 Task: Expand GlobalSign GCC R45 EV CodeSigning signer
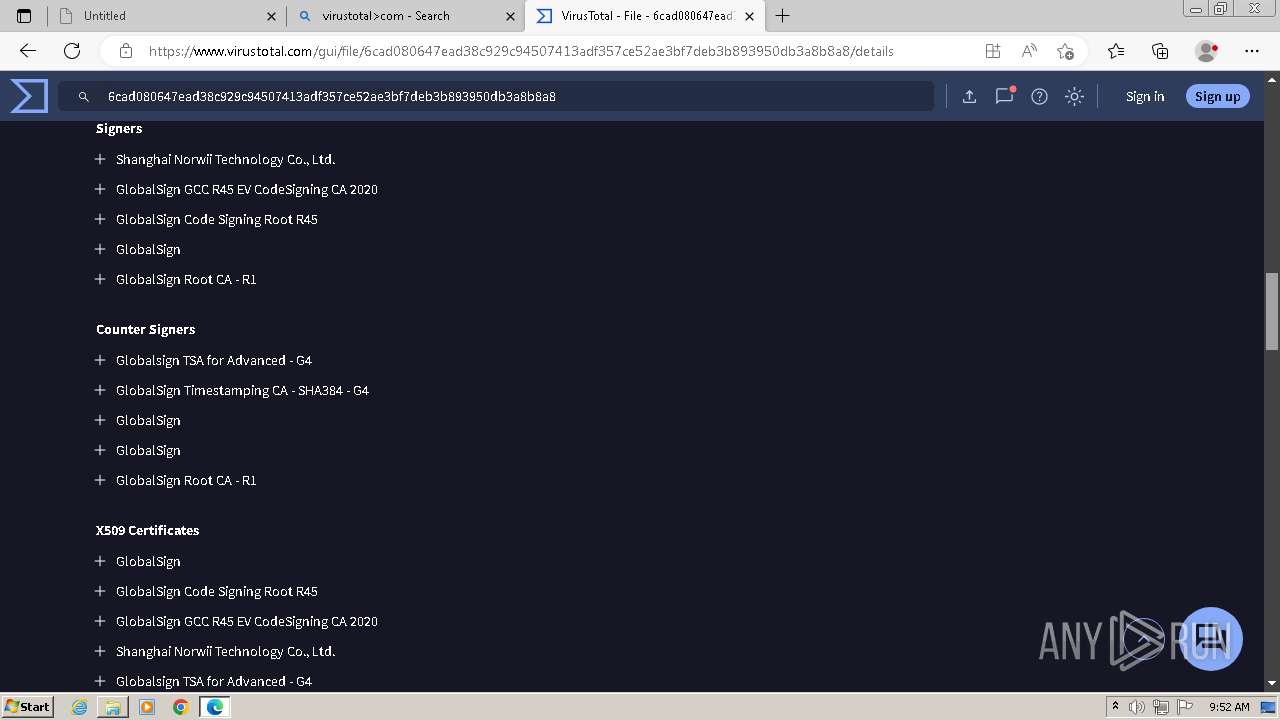point(100,189)
